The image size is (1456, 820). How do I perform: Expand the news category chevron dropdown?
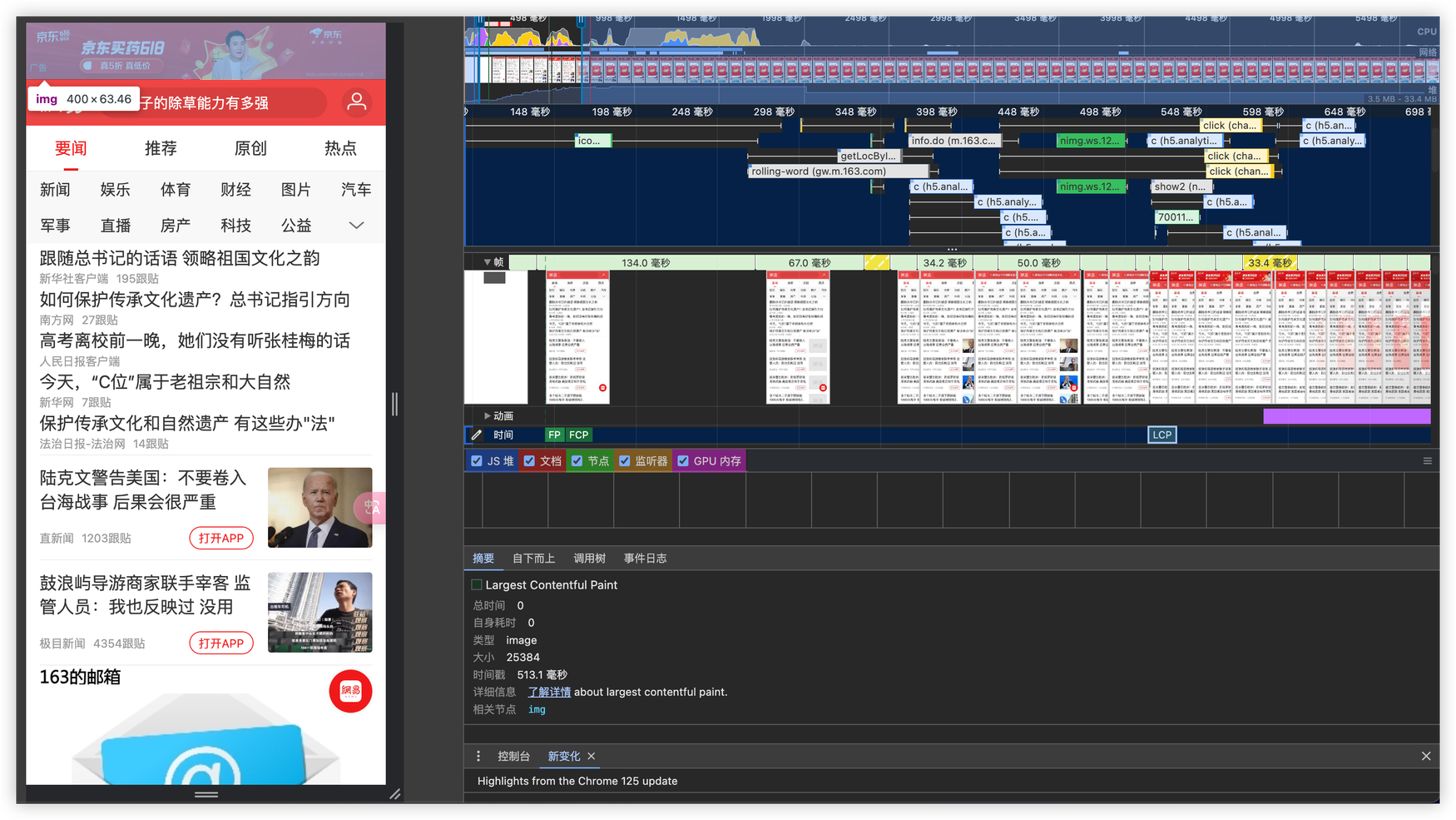pyautogui.click(x=356, y=226)
